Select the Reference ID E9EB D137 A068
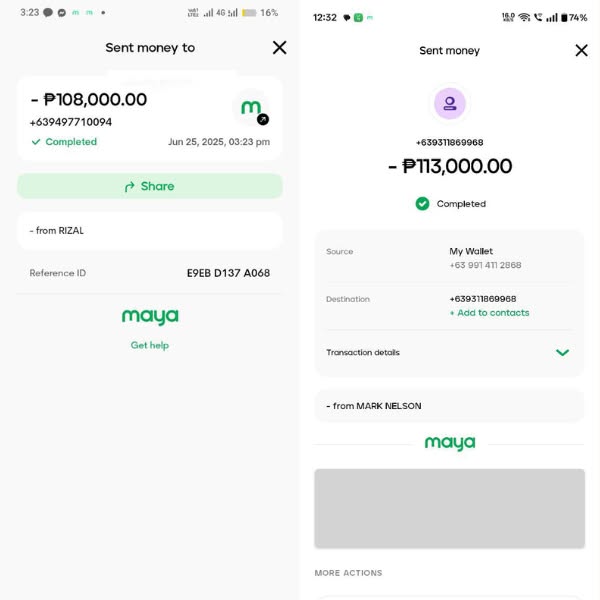600x600 pixels. [x=228, y=273]
